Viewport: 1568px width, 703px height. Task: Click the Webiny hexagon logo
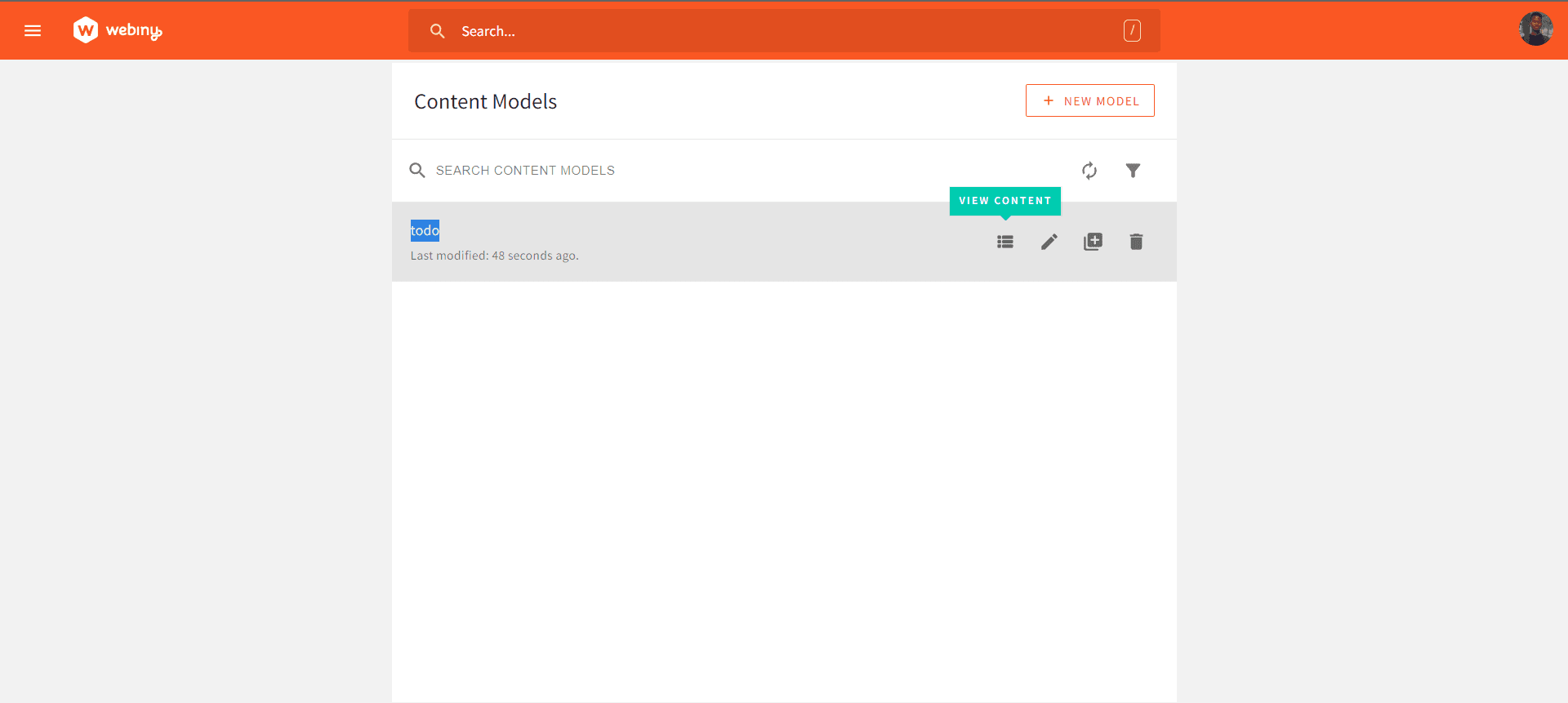pyautogui.click(x=86, y=30)
